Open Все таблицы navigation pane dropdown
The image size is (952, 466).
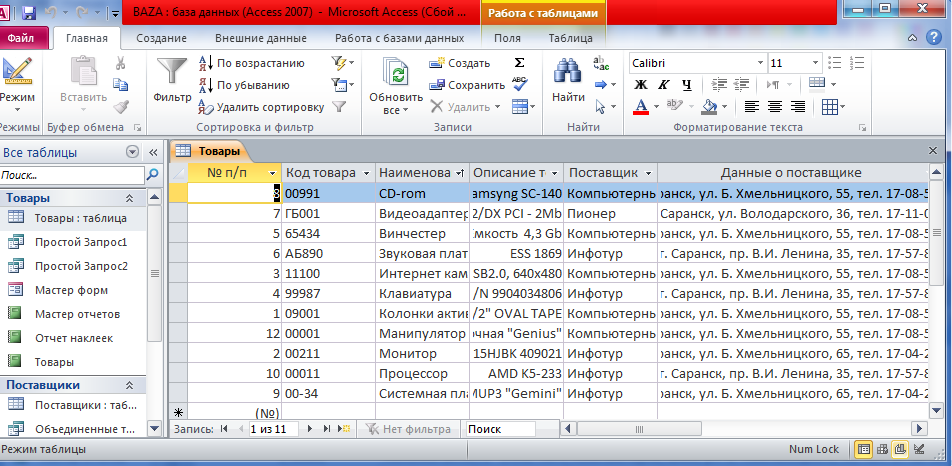(x=132, y=152)
